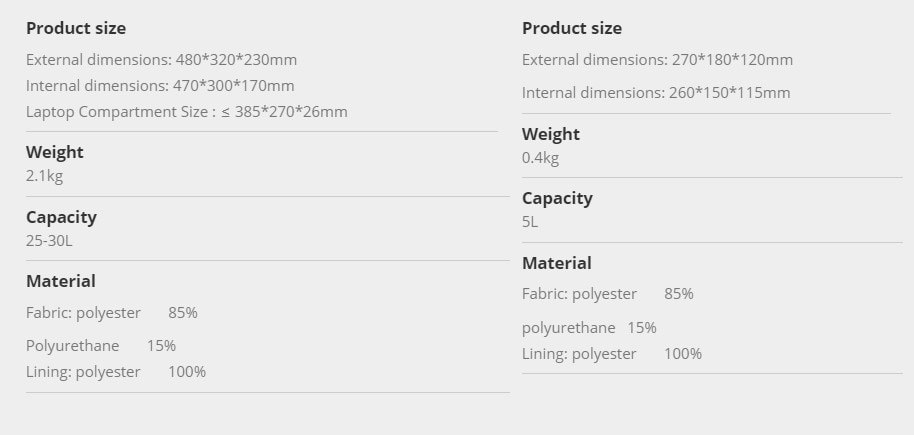Click the 25-30L capacity value
Image resolution: width=914 pixels, height=435 pixels.
pyautogui.click(x=49, y=241)
